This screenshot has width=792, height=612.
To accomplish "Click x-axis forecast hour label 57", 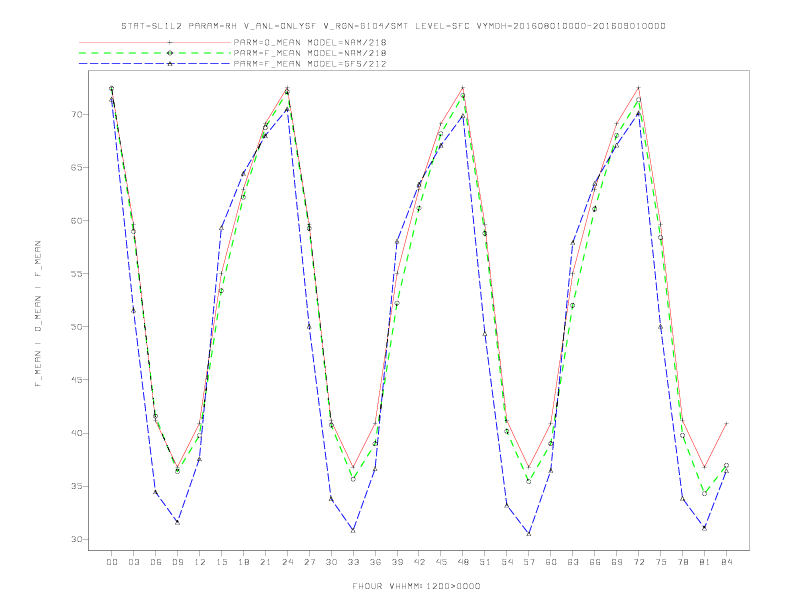I will pyautogui.click(x=529, y=562).
